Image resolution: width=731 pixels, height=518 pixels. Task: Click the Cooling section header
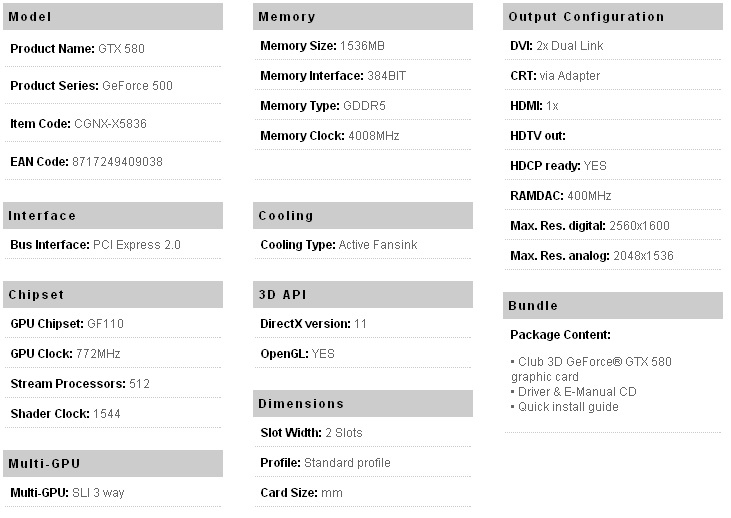[x=363, y=216]
